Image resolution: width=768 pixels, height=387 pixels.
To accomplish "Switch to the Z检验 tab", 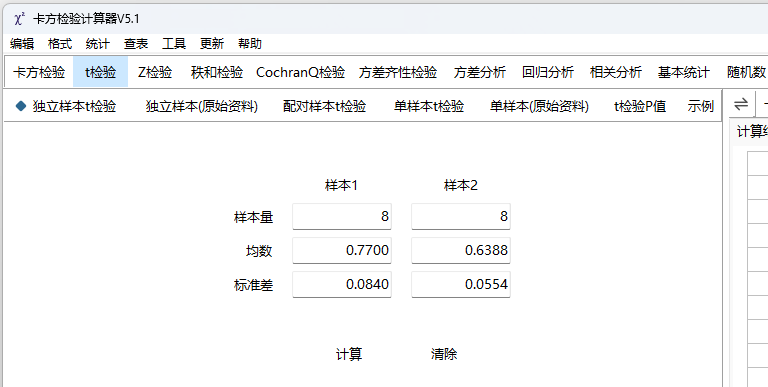I will pos(155,72).
